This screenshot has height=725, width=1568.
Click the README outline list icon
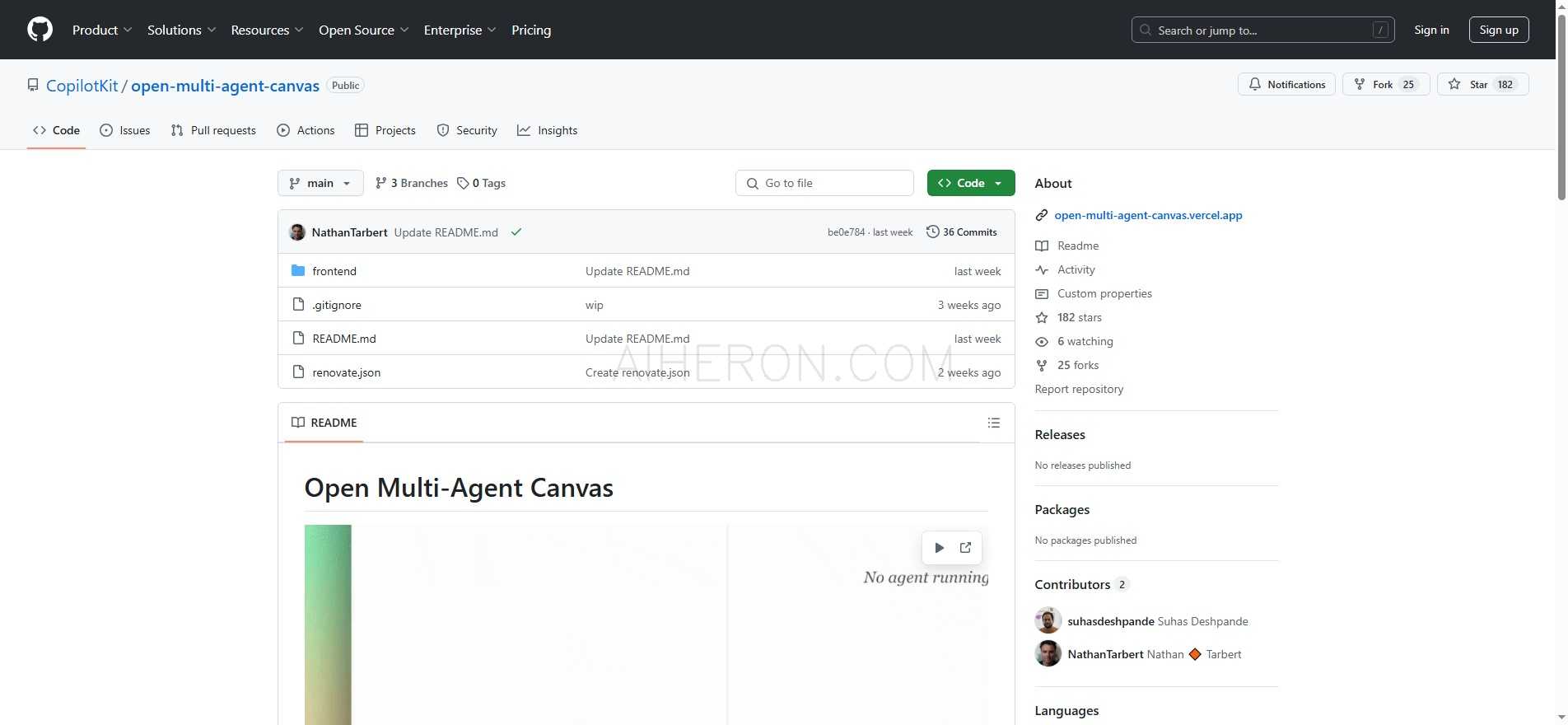click(x=994, y=423)
